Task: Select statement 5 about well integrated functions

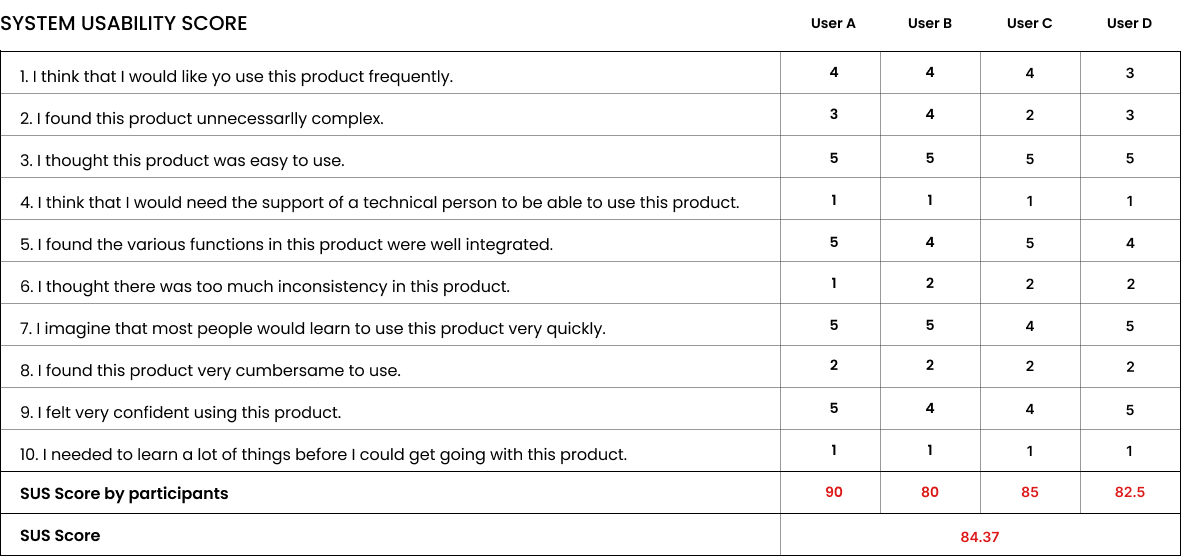Action: click(286, 244)
